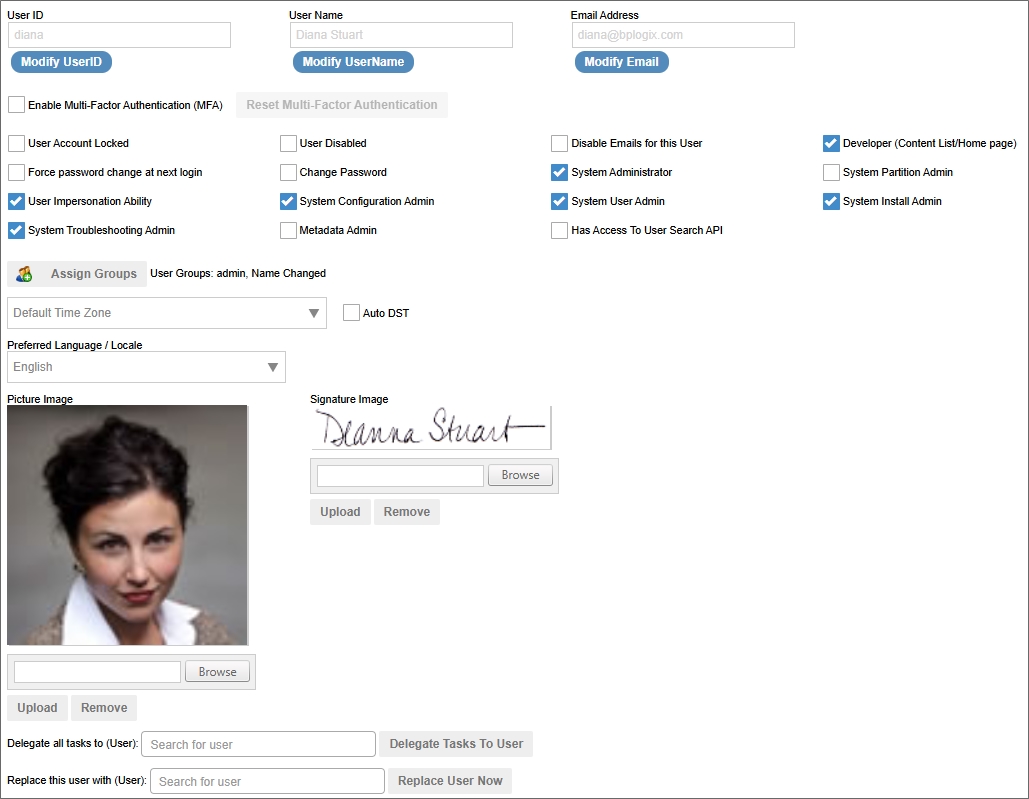
Task: Enable Multi-Factor Authentication checkbox
Action: [16, 105]
